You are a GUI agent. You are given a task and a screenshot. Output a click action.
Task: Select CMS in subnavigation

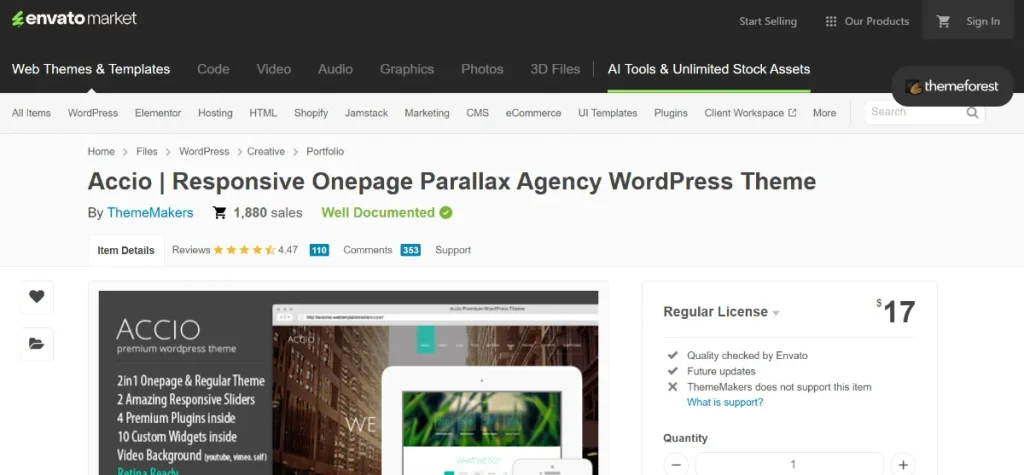[477, 113]
